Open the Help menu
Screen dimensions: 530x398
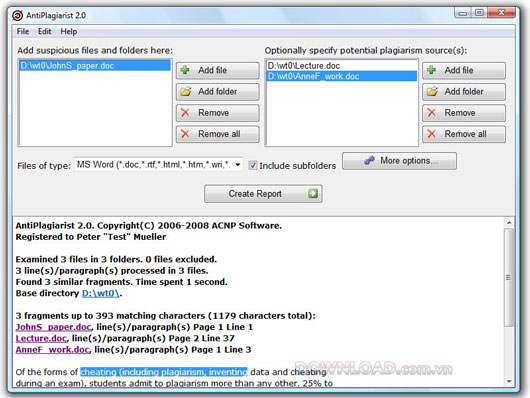(69, 31)
